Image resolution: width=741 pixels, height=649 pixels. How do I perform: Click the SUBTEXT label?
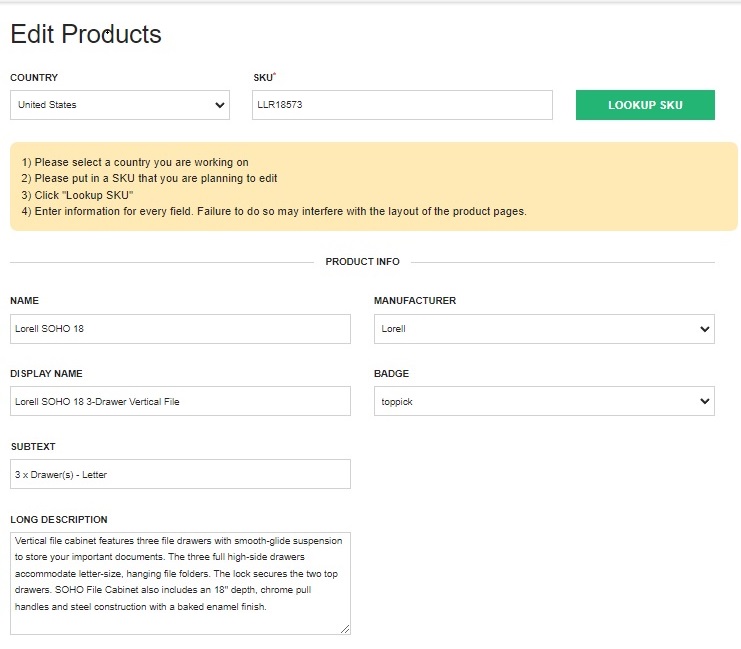click(x=32, y=447)
